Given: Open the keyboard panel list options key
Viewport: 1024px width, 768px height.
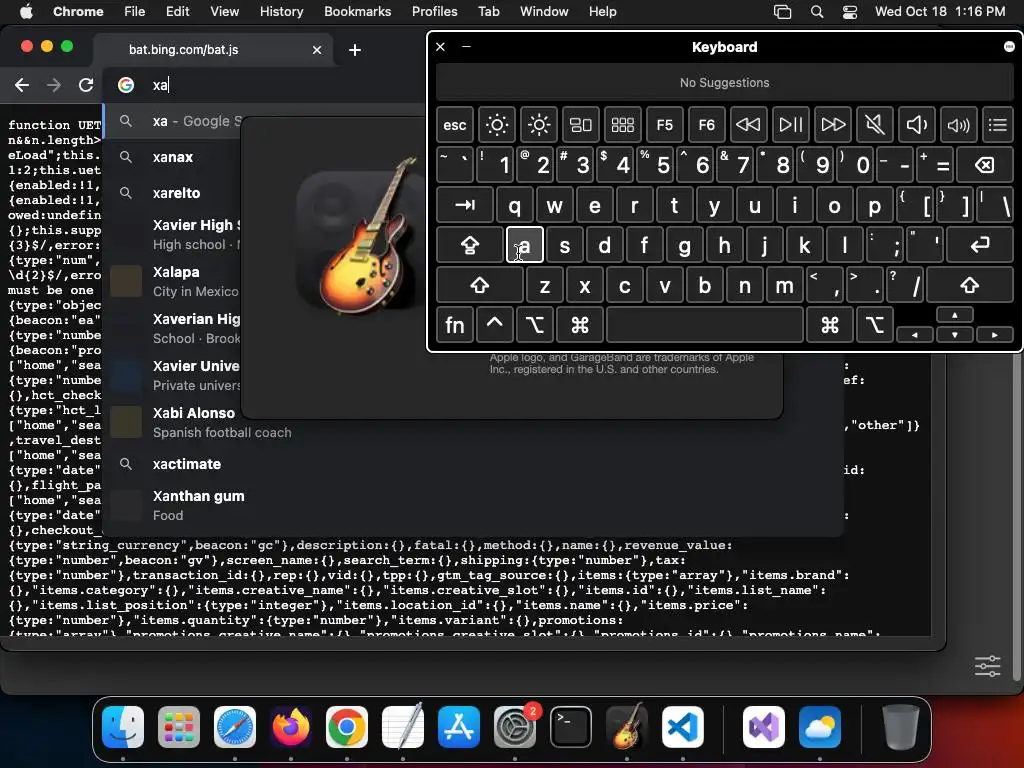Looking at the screenshot, I should coord(998,125).
